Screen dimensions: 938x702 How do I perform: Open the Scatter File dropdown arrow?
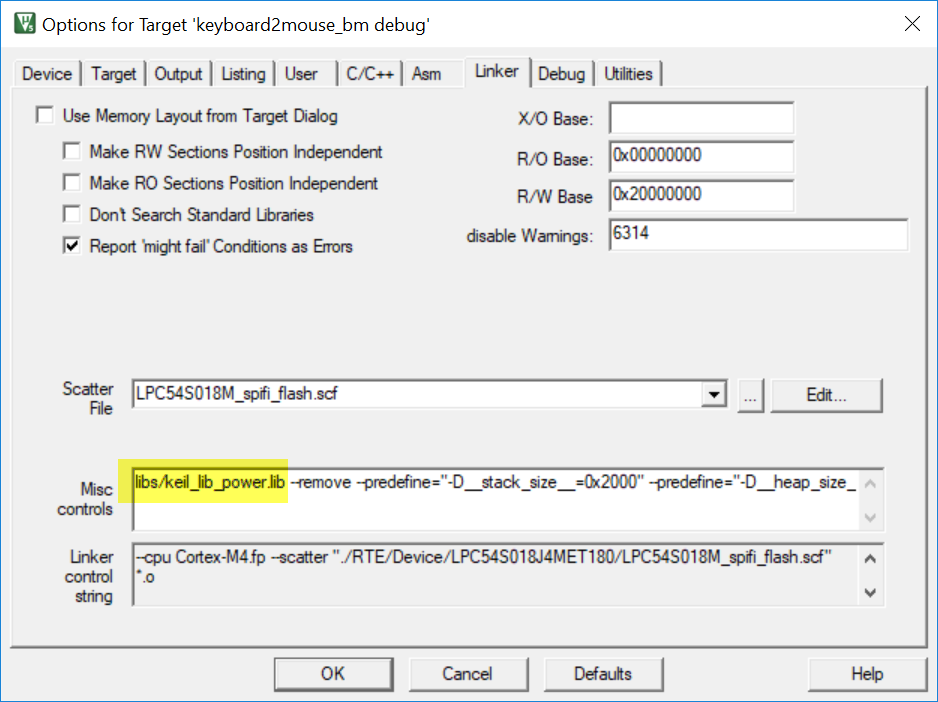pos(714,394)
